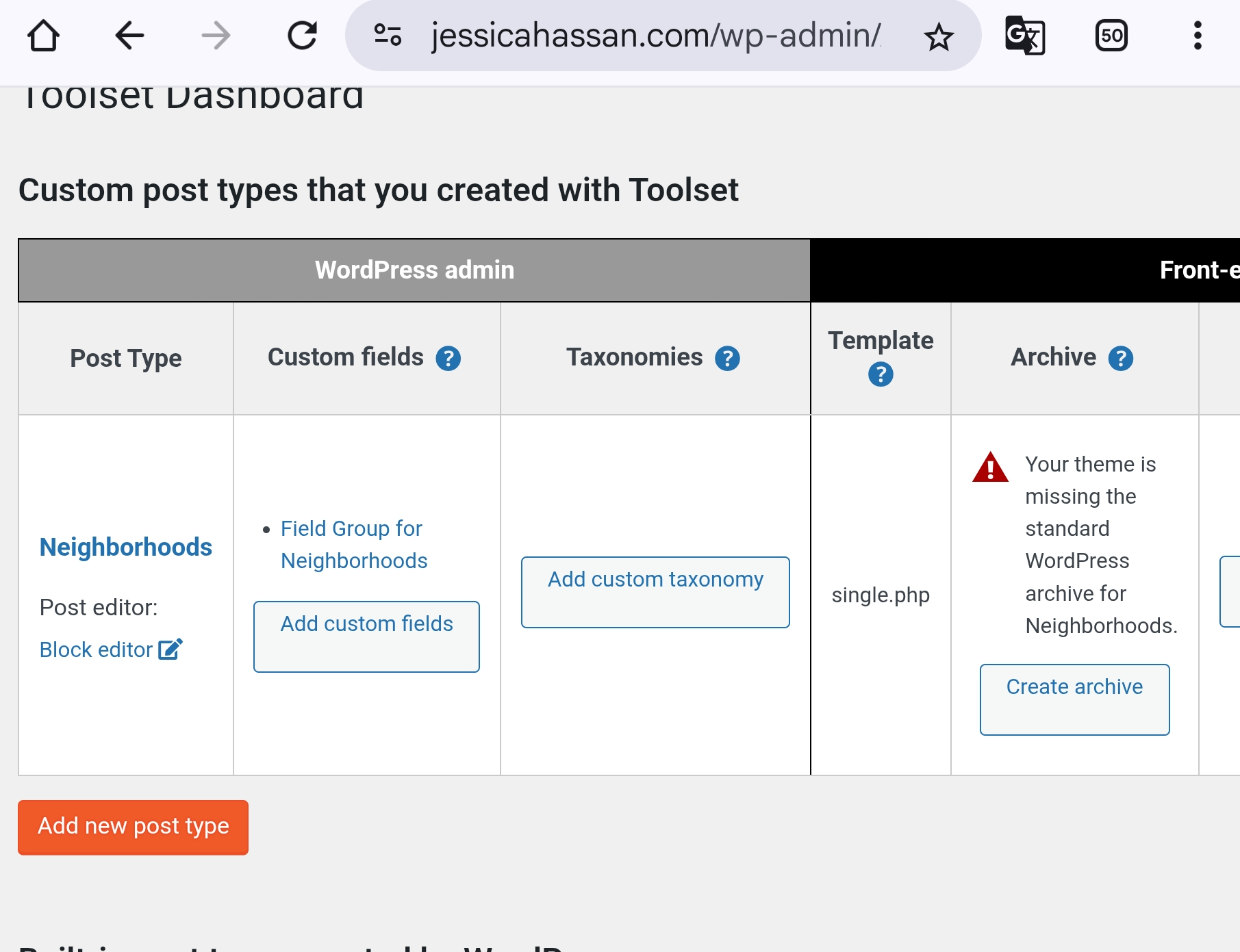The image size is (1240, 952).
Task: Click the edit pencil icon beside Block editor
Action: 170,649
